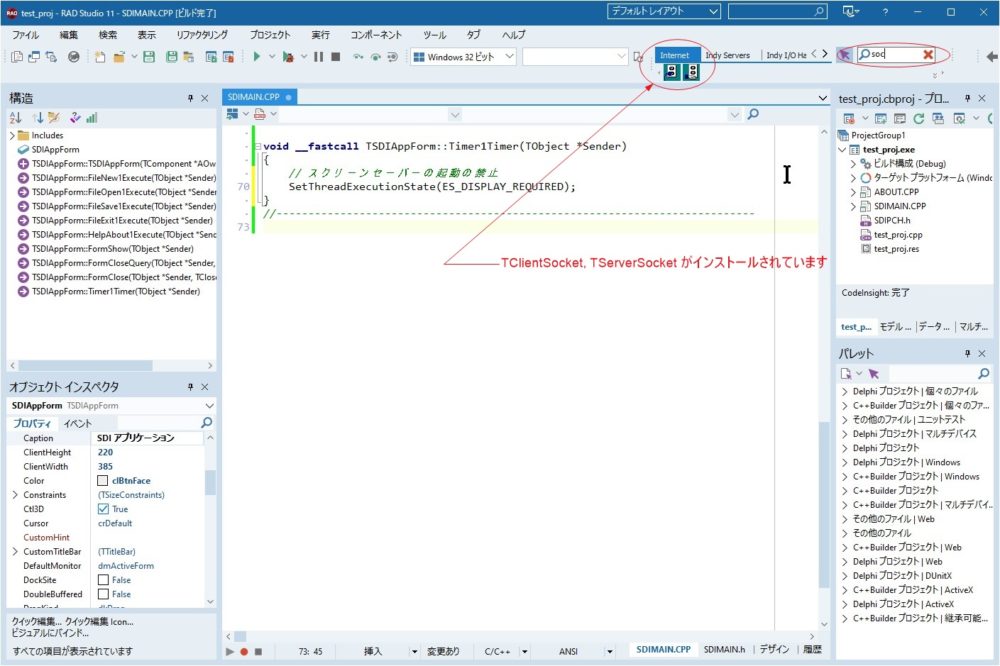Switch to the Indy Servers palette tab
This screenshot has width=1000, height=666.
click(x=727, y=55)
